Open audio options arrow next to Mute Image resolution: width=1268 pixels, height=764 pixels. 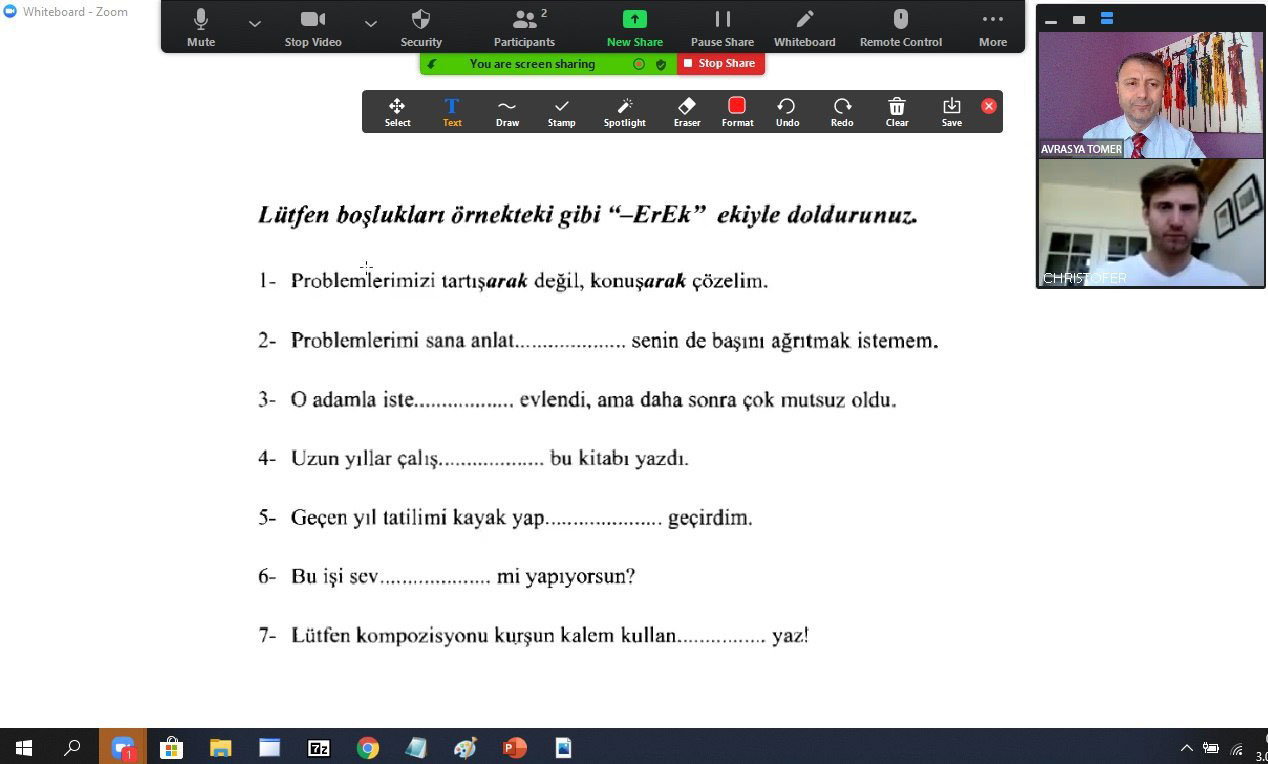[254, 23]
